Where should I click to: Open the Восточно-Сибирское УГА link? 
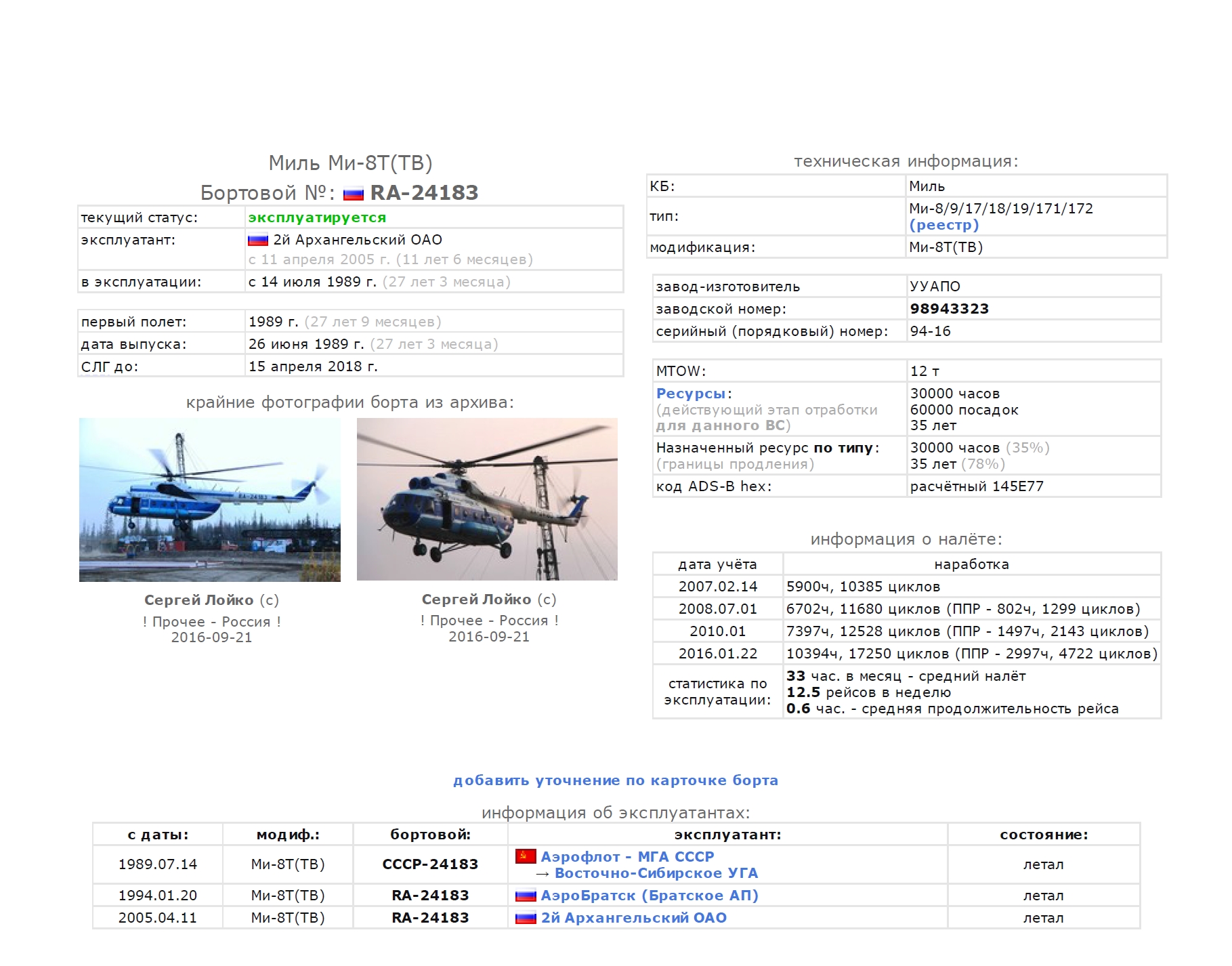(x=656, y=873)
